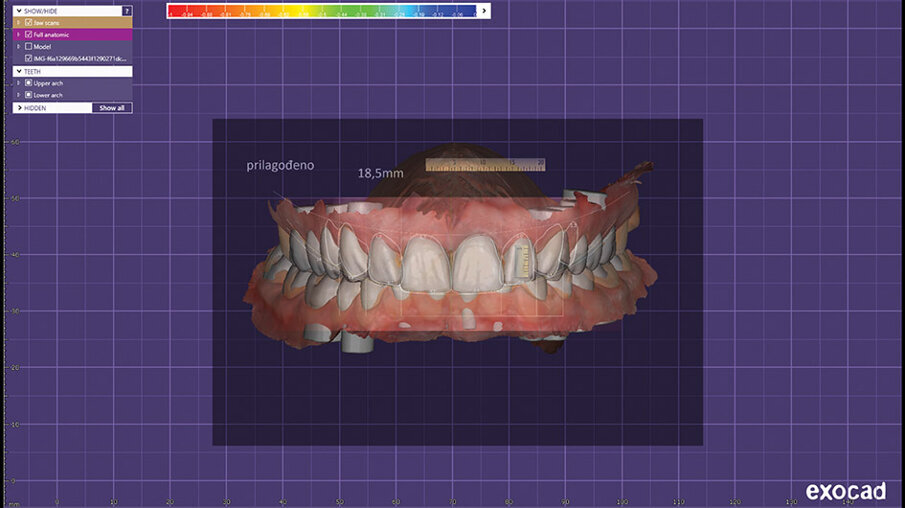Click the 18,5mm measurement label

tap(380, 173)
